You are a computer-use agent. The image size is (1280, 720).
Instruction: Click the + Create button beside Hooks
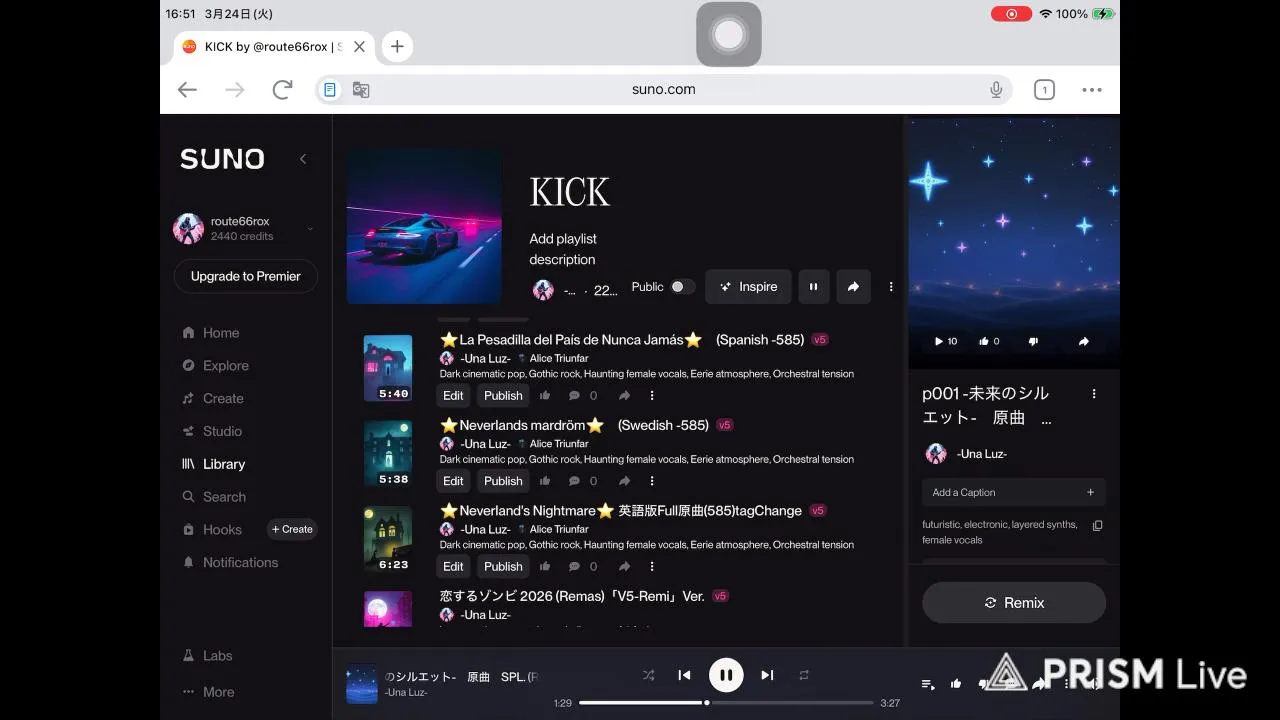292,530
